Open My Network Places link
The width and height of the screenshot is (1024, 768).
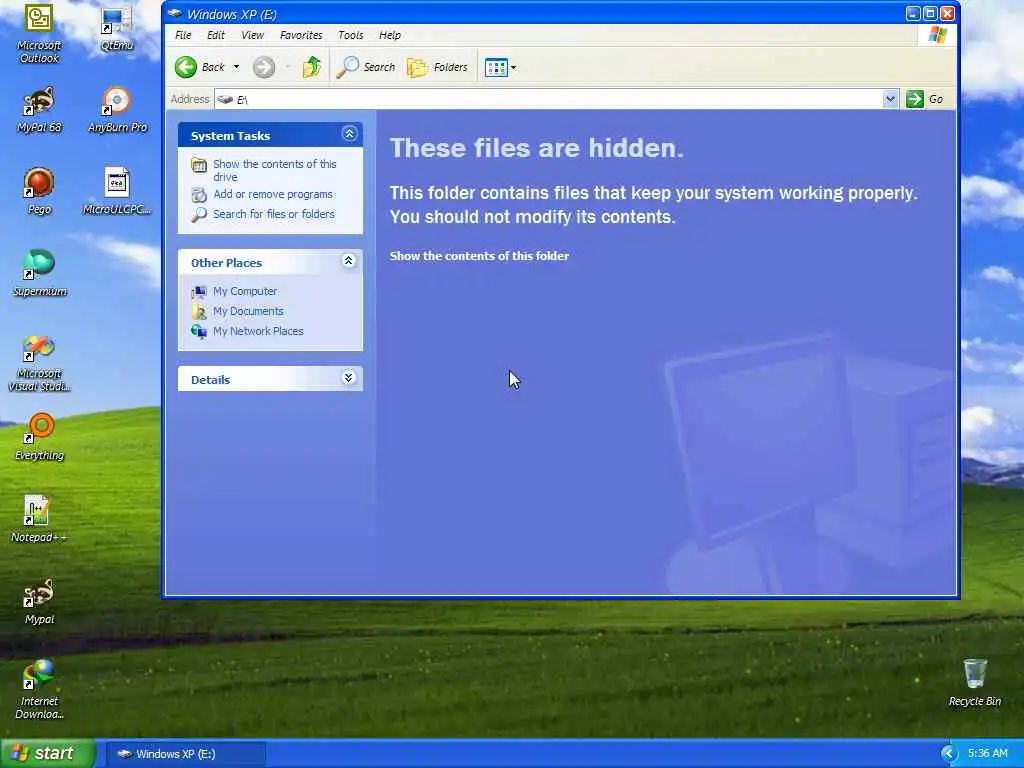coord(258,331)
